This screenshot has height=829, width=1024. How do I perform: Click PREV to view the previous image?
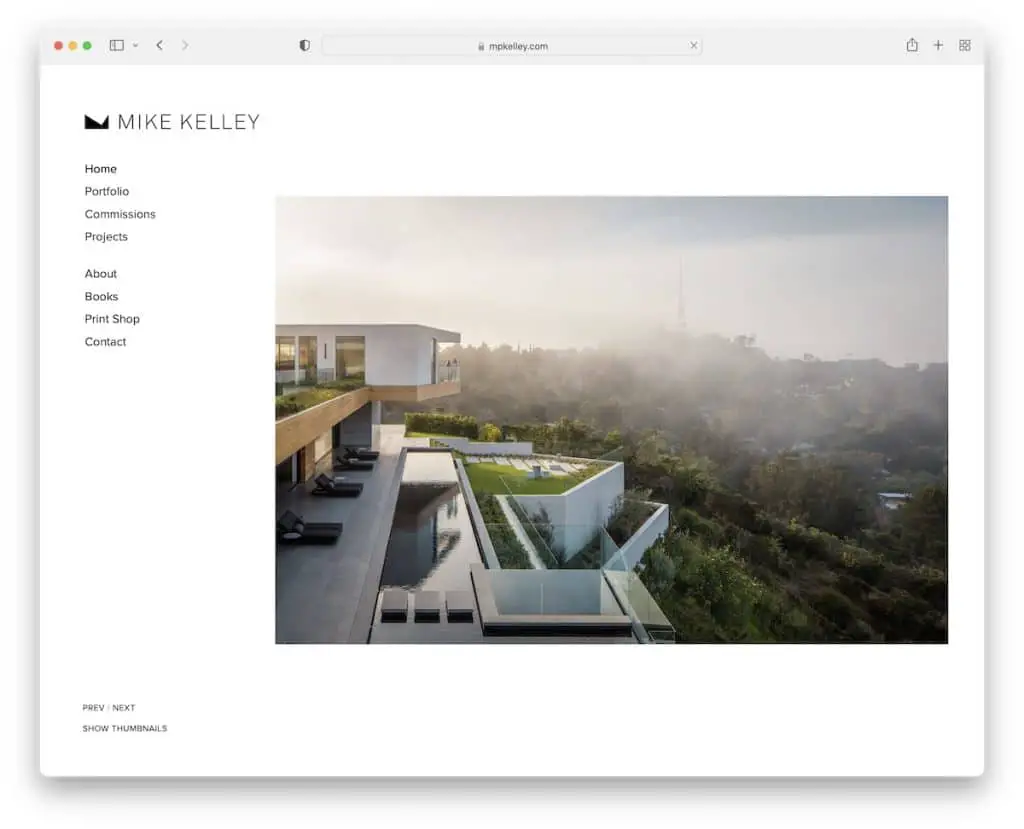[93, 707]
